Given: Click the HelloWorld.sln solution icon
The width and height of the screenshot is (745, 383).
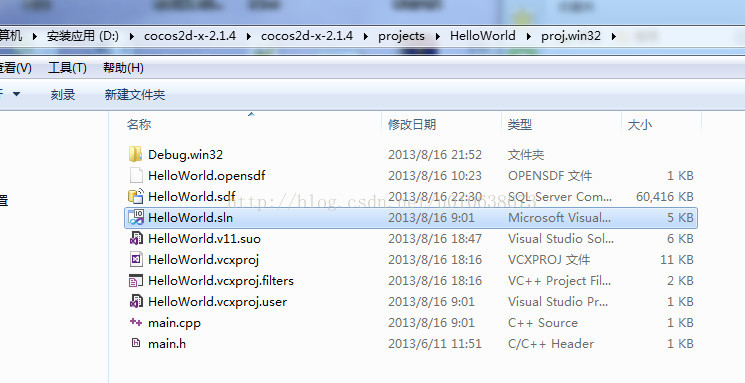Looking at the screenshot, I should coord(136,217).
